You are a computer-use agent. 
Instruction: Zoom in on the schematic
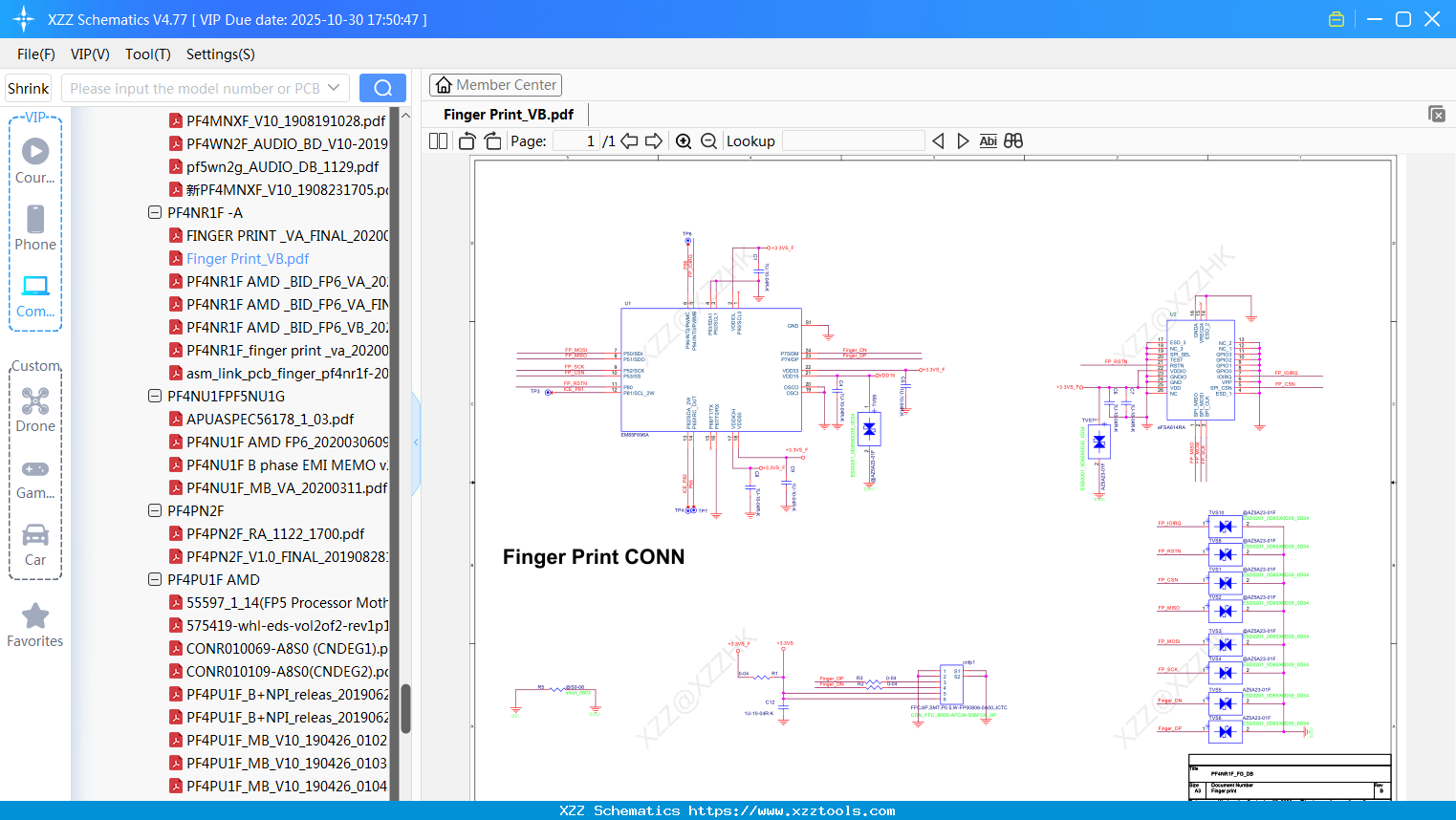click(x=684, y=141)
